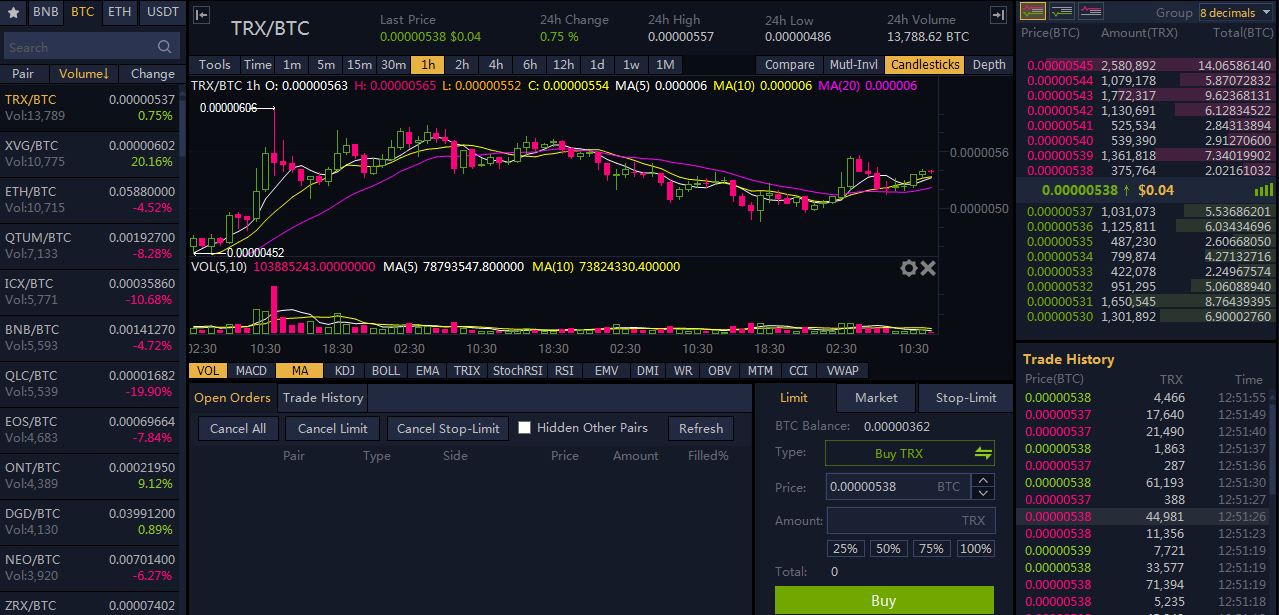
Task: Select 1M chart interval
Action: (665, 64)
